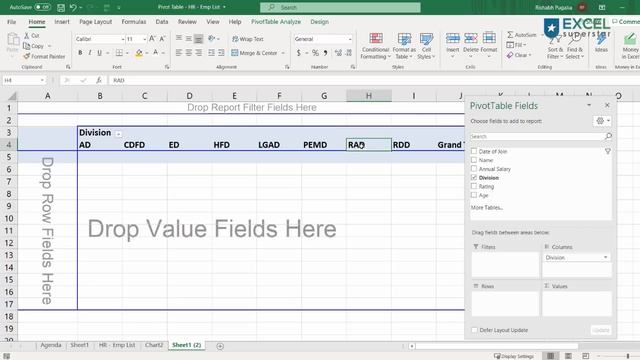This screenshot has height=360, width=640.
Task: Click the Save icon in title bar
Action: click(x=61, y=7)
